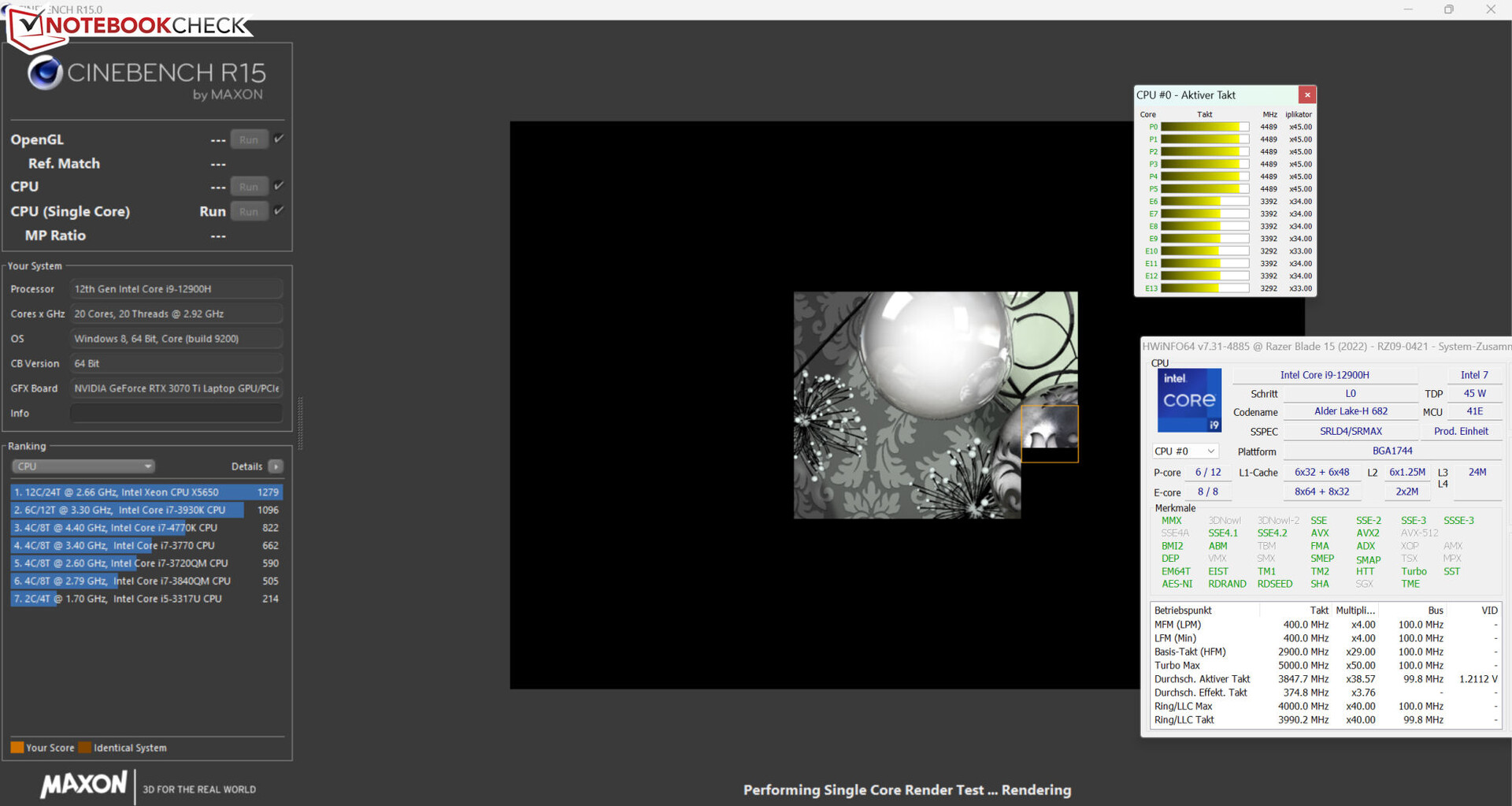Click the Ref. Match label

[64, 164]
